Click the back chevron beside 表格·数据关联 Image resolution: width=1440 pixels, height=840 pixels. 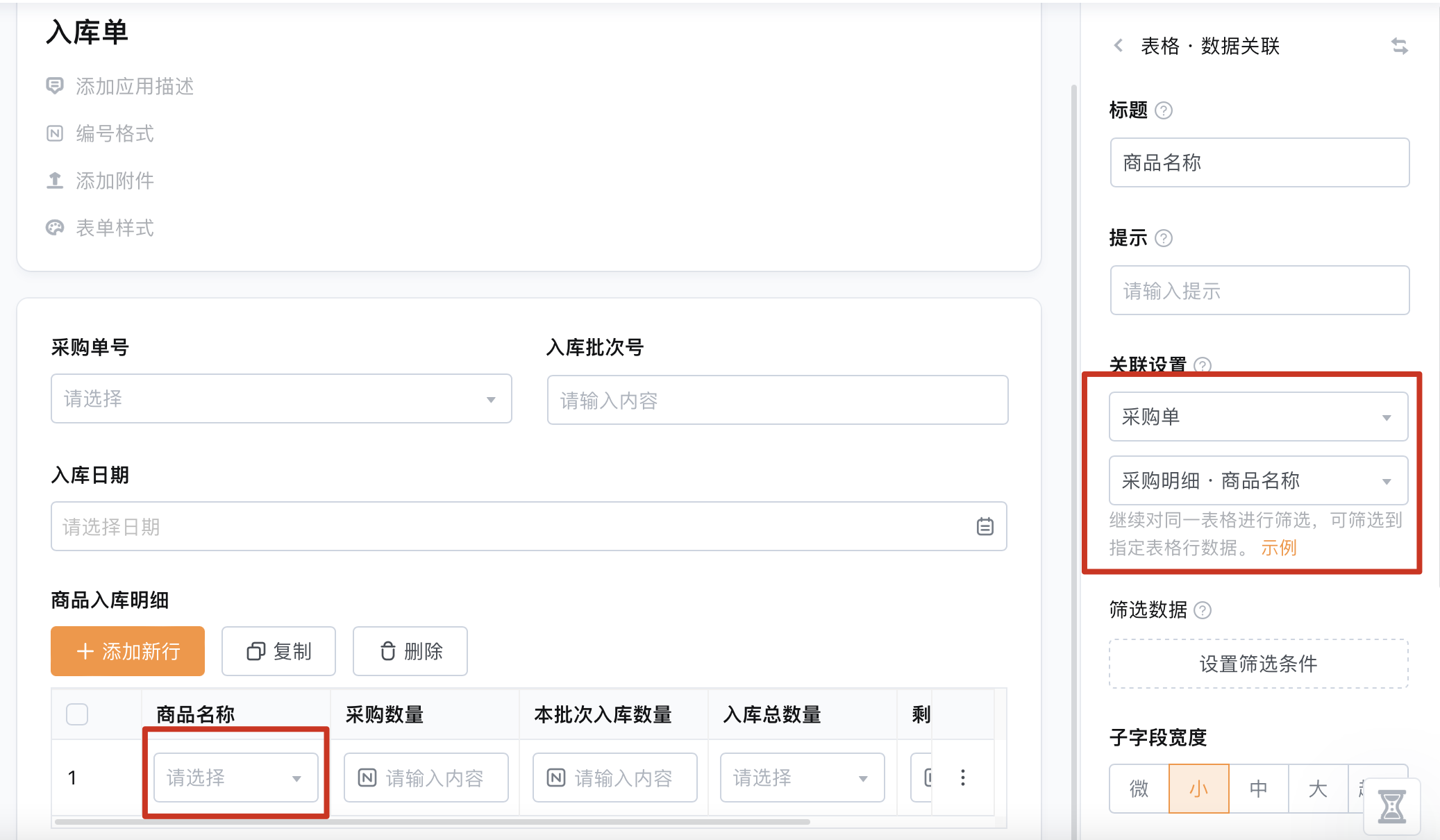coord(1119,46)
